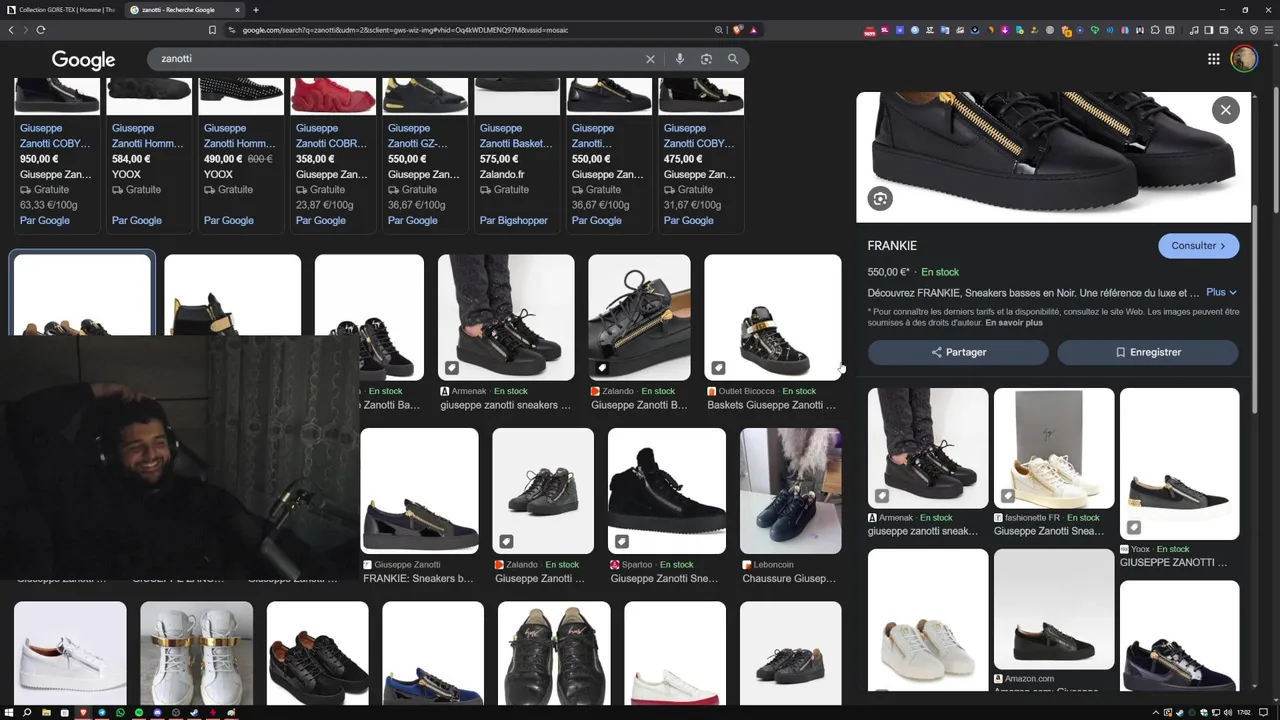Open the Armenak giuseppe zanotti sneakers image
This screenshot has height=720, width=1280.
[x=506, y=318]
